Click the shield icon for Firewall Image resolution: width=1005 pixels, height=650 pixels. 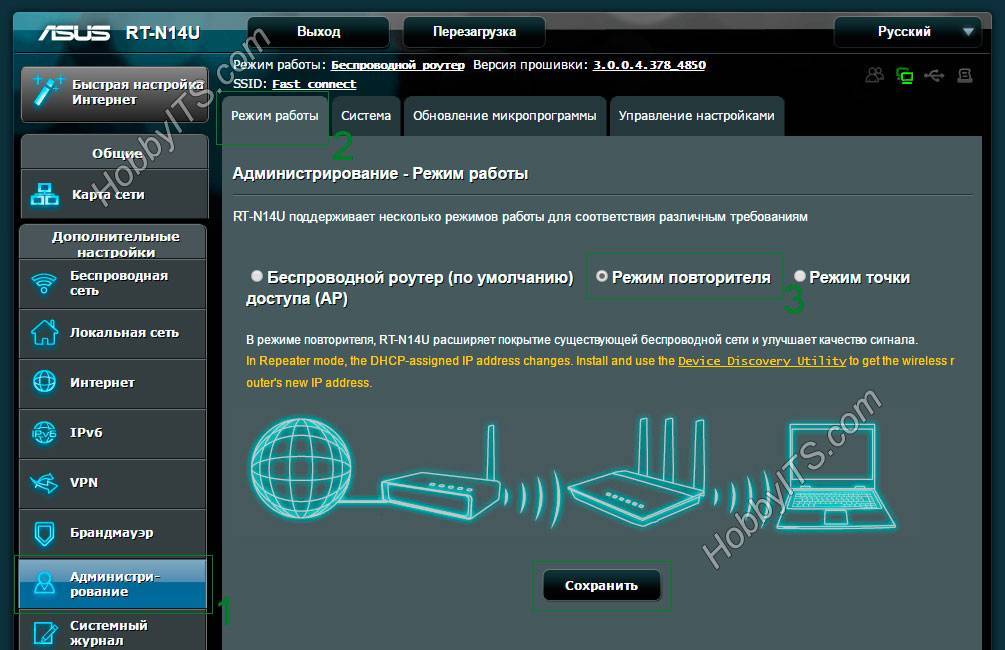tap(45, 533)
